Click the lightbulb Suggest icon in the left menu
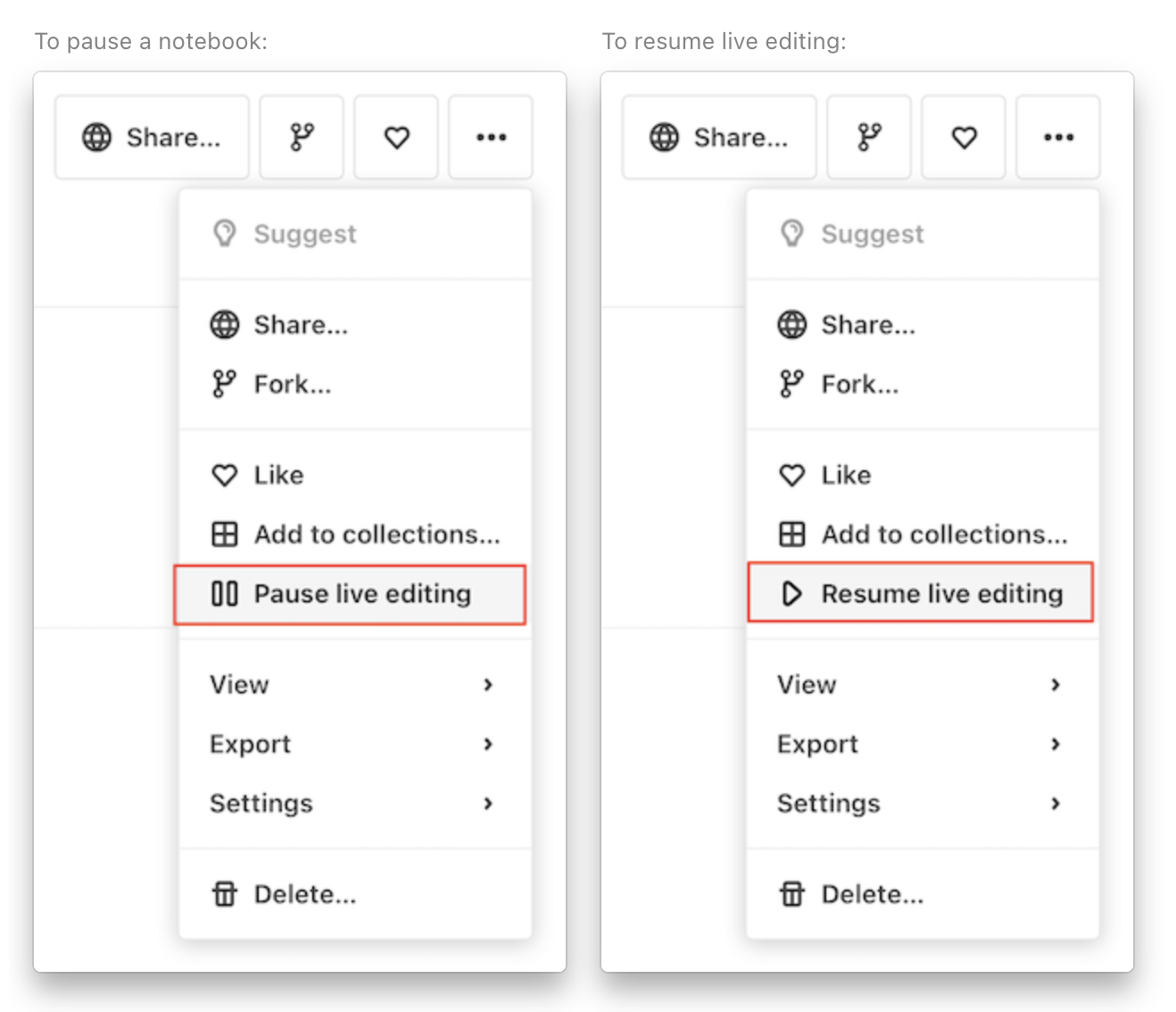 224,233
